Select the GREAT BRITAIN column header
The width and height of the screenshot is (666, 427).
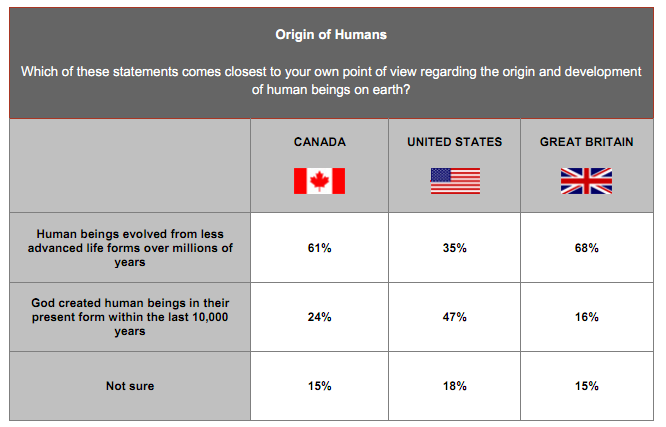click(x=586, y=142)
